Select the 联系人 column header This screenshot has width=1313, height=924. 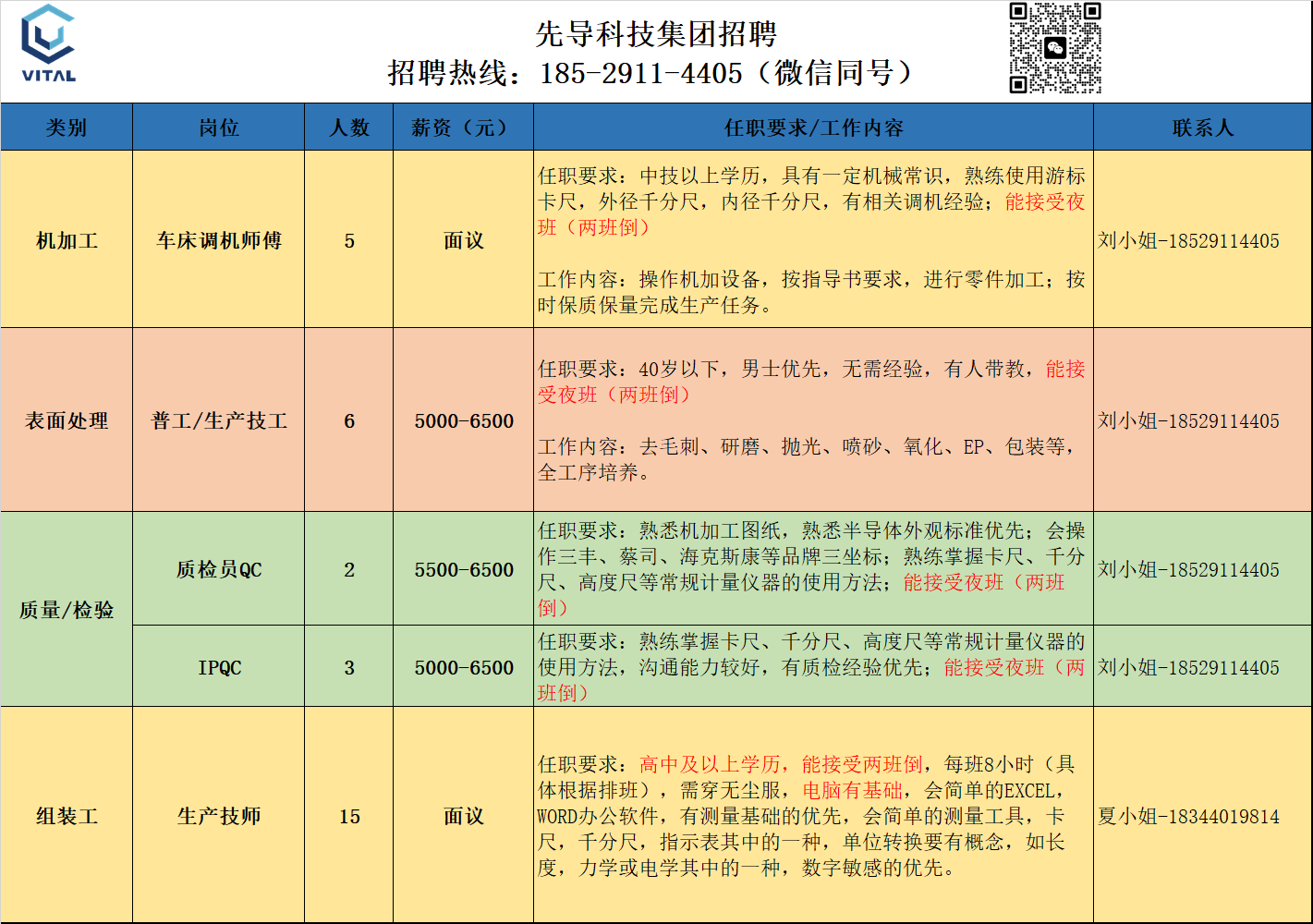[1202, 128]
